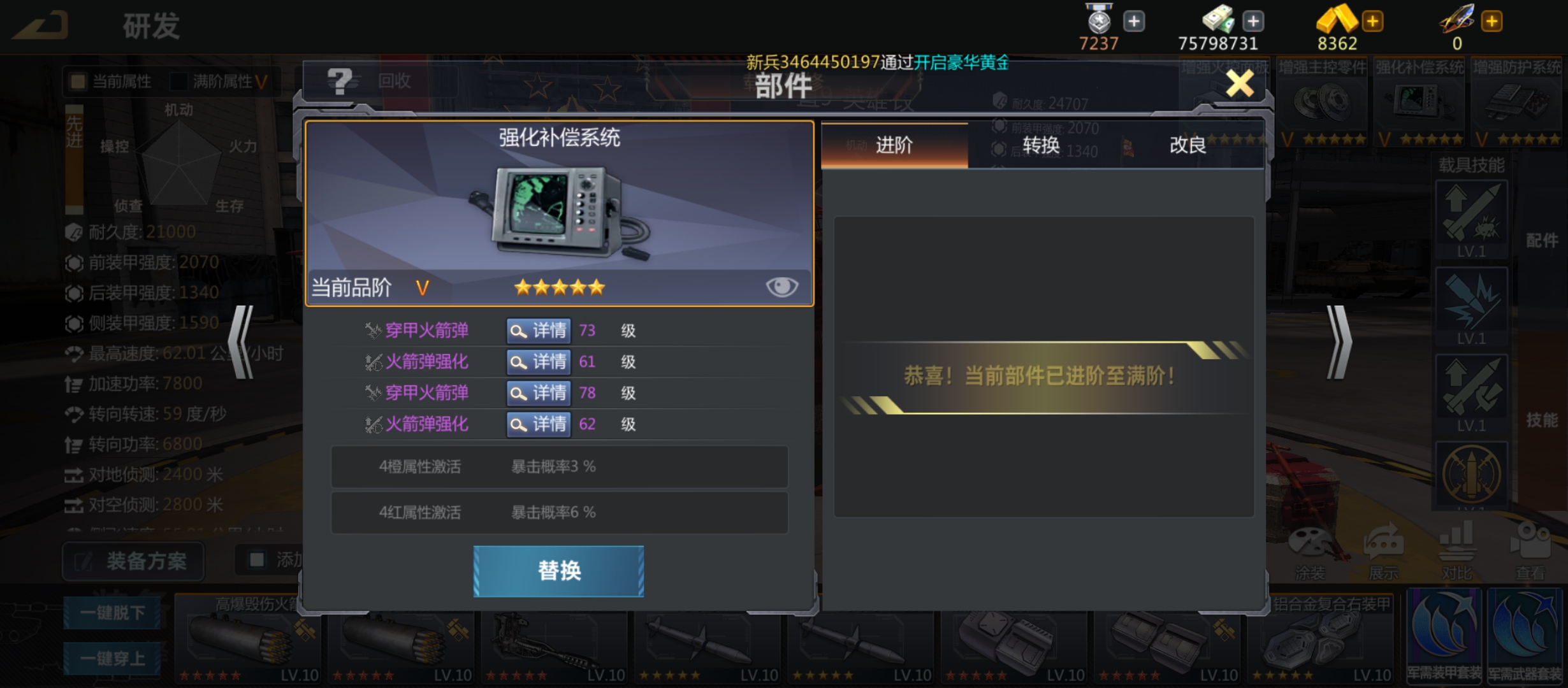
Task: Add more gold bars with plus icon
Action: point(1372,21)
